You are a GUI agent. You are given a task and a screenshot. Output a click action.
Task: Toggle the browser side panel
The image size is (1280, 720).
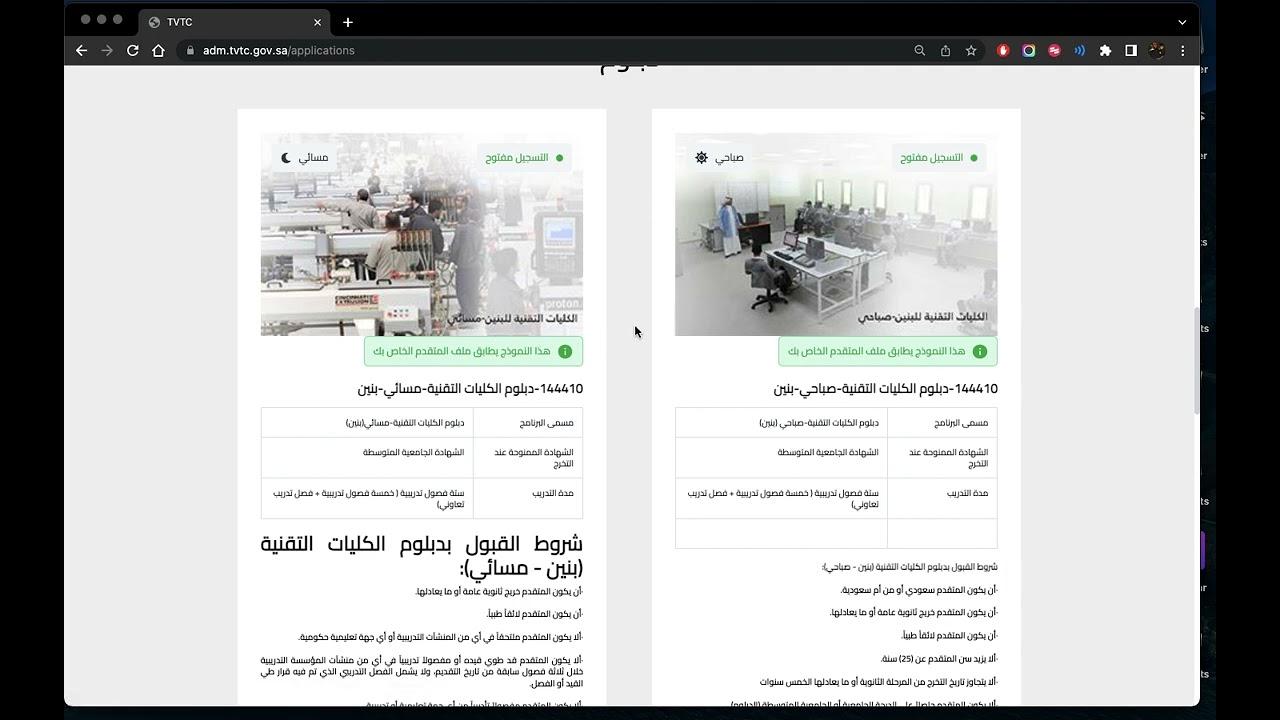1131,50
